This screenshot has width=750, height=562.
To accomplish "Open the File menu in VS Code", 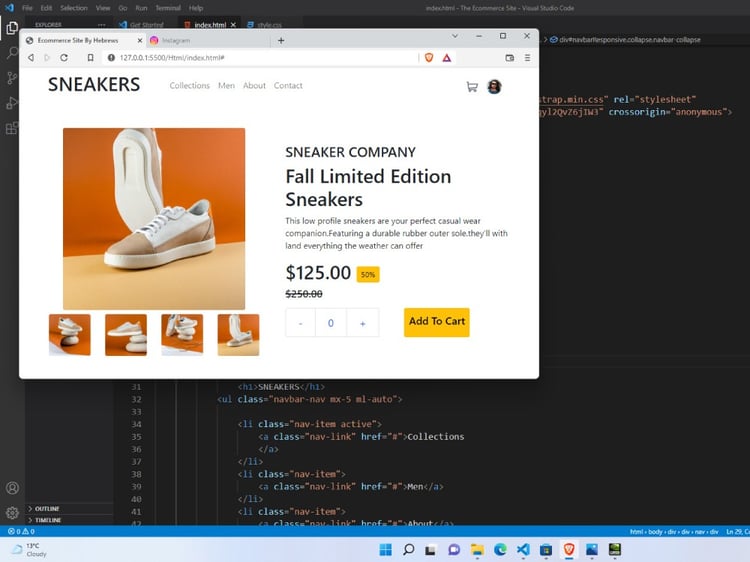I will (27, 8).
